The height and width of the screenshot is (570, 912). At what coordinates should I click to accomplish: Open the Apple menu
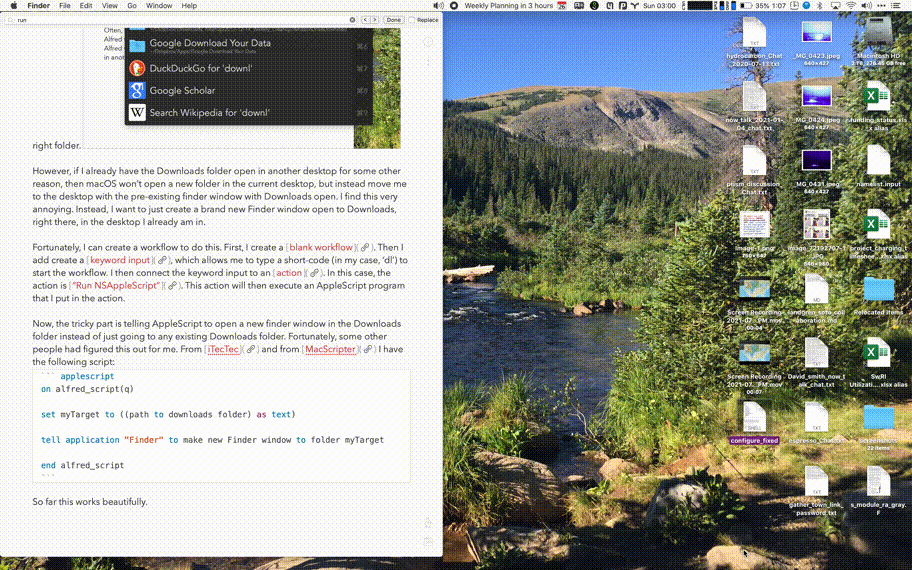(x=15, y=5)
